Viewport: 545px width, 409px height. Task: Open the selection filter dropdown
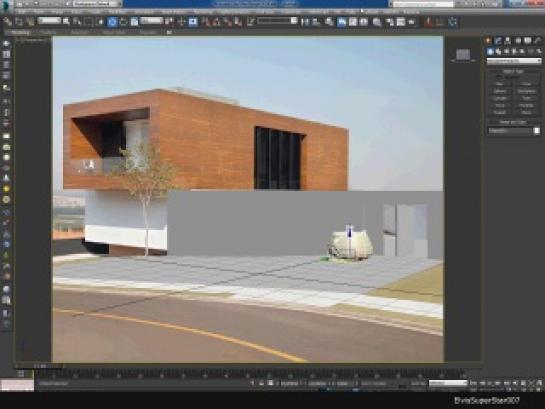(49, 21)
